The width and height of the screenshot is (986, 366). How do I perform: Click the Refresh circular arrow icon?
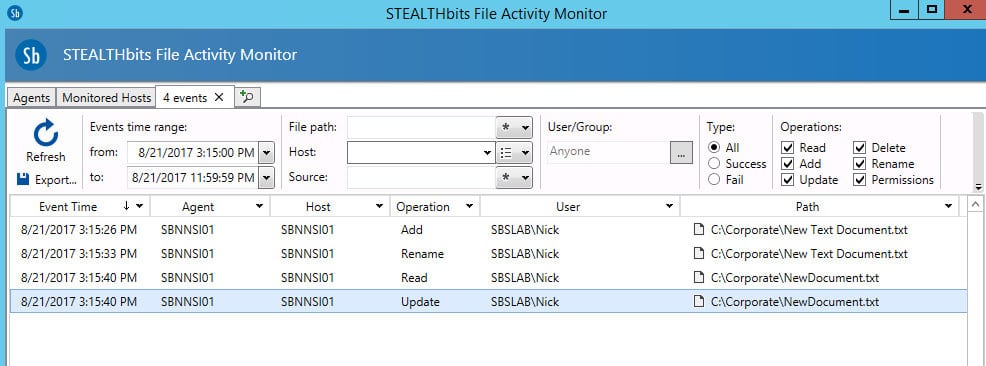[45, 133]
